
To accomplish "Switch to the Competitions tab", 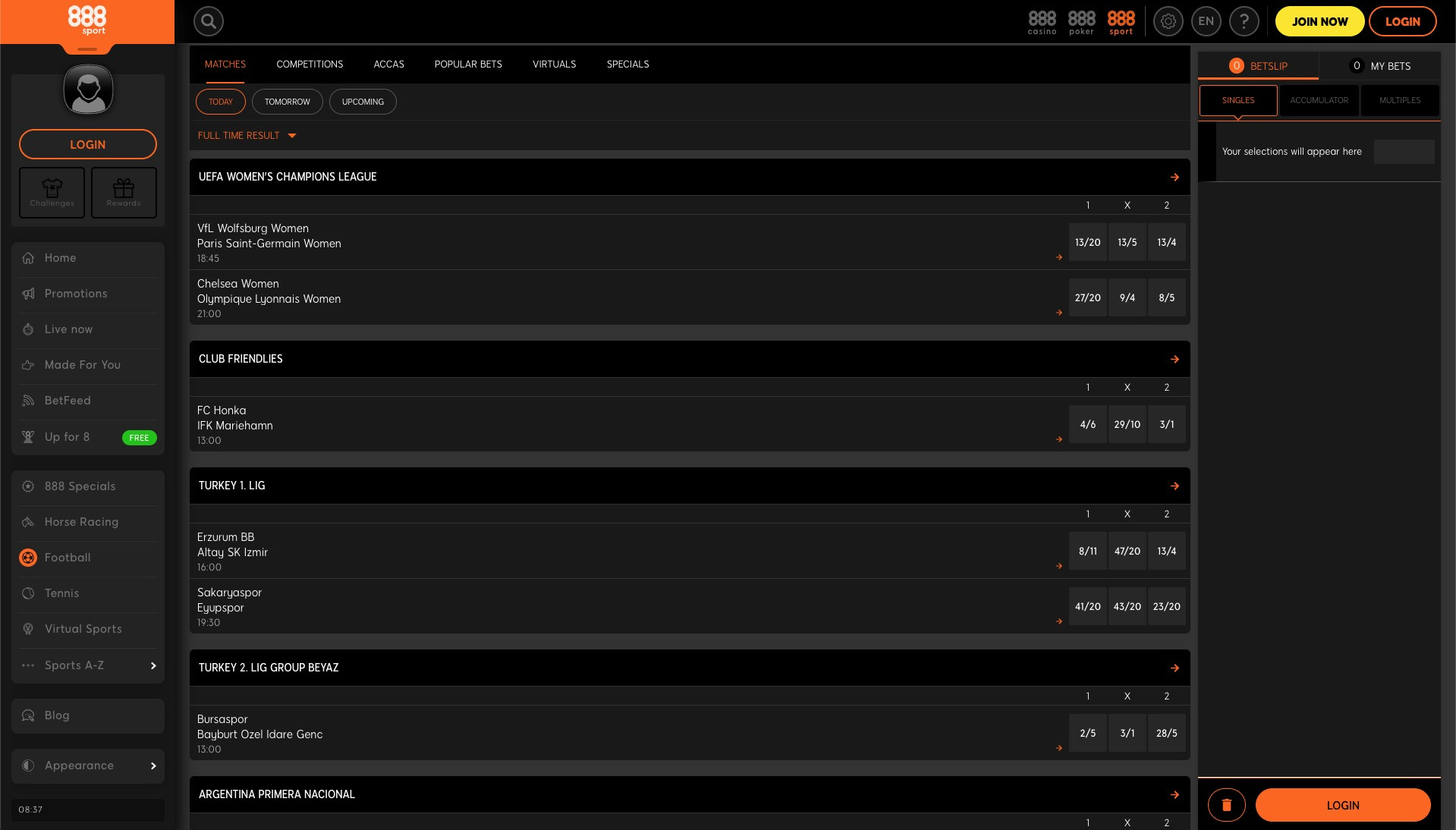I will [310, 64].
